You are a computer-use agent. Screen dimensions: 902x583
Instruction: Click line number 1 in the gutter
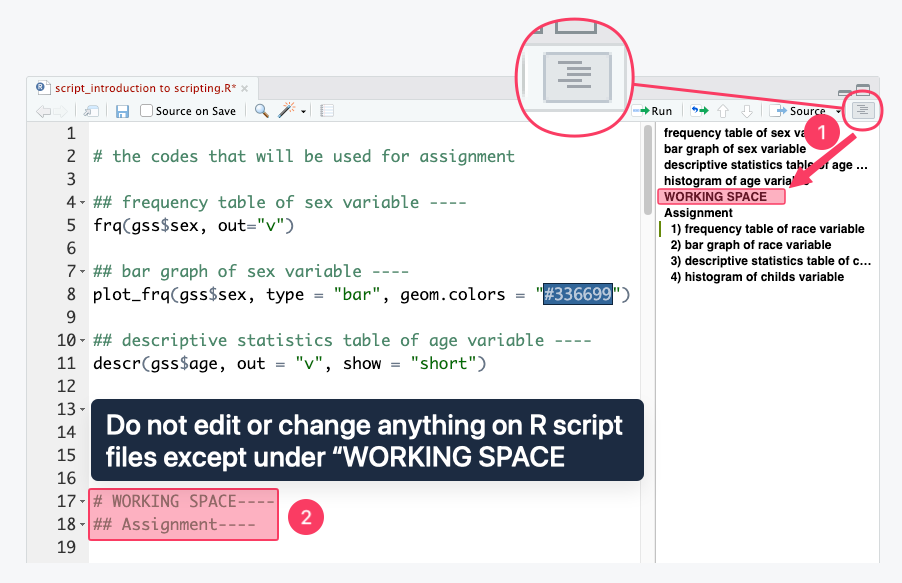pyautogui.click(x=71, y=134)
